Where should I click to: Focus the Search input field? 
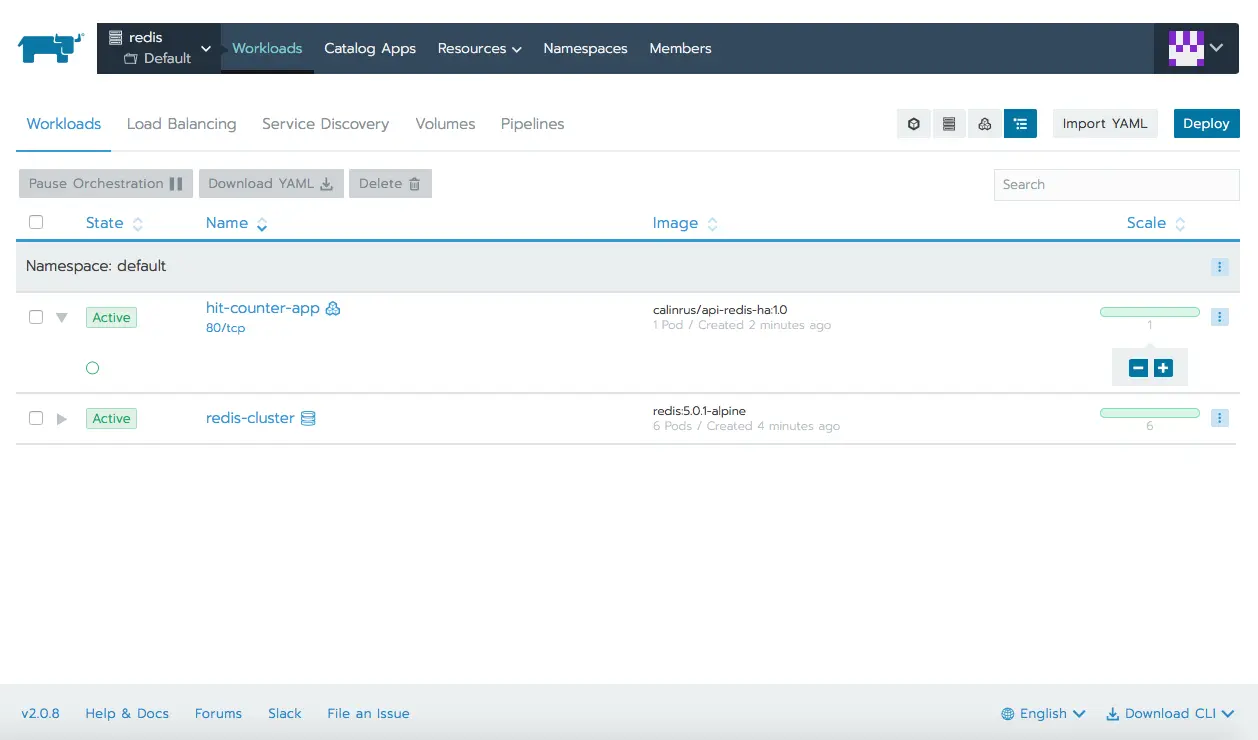1116,184
